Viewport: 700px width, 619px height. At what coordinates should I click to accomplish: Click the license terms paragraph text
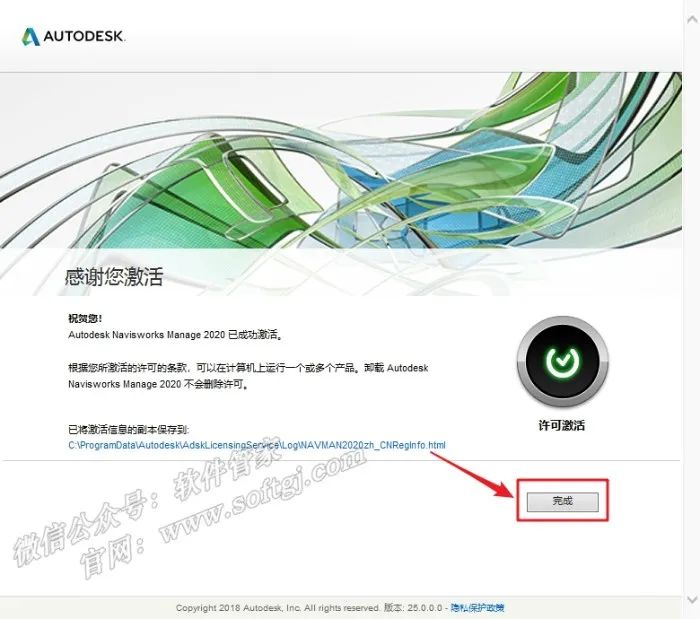(248, 376)
